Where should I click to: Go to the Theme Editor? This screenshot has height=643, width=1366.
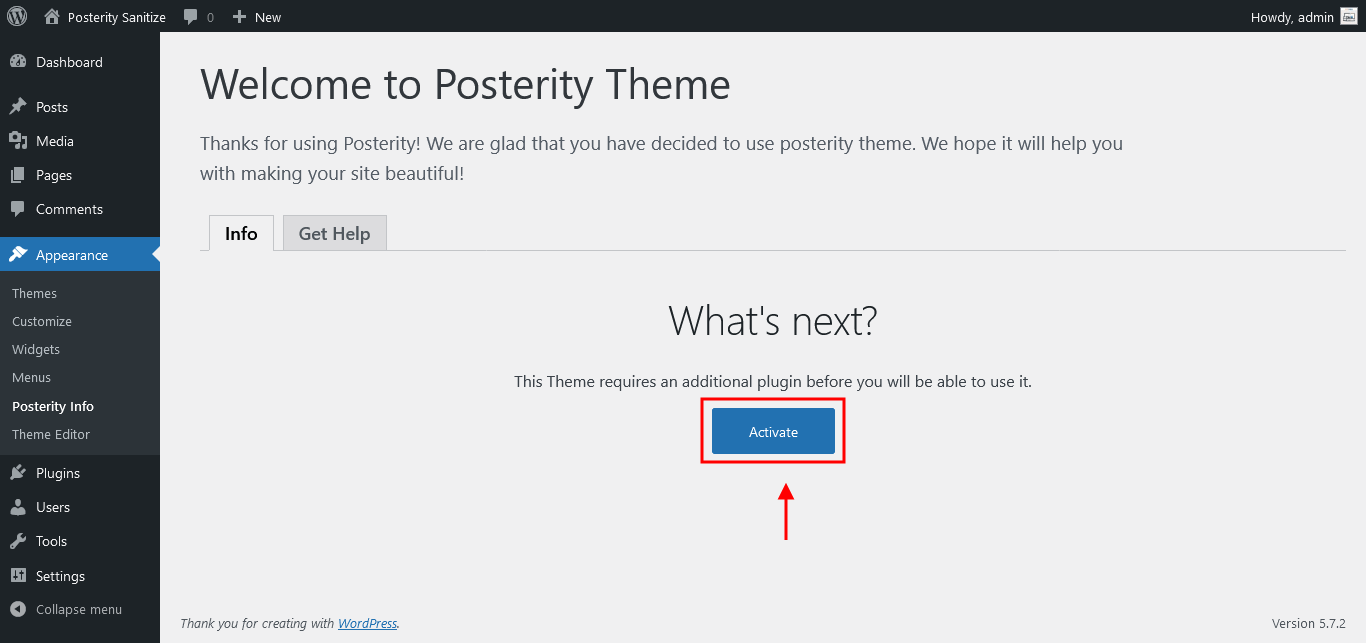pos(51,434)
